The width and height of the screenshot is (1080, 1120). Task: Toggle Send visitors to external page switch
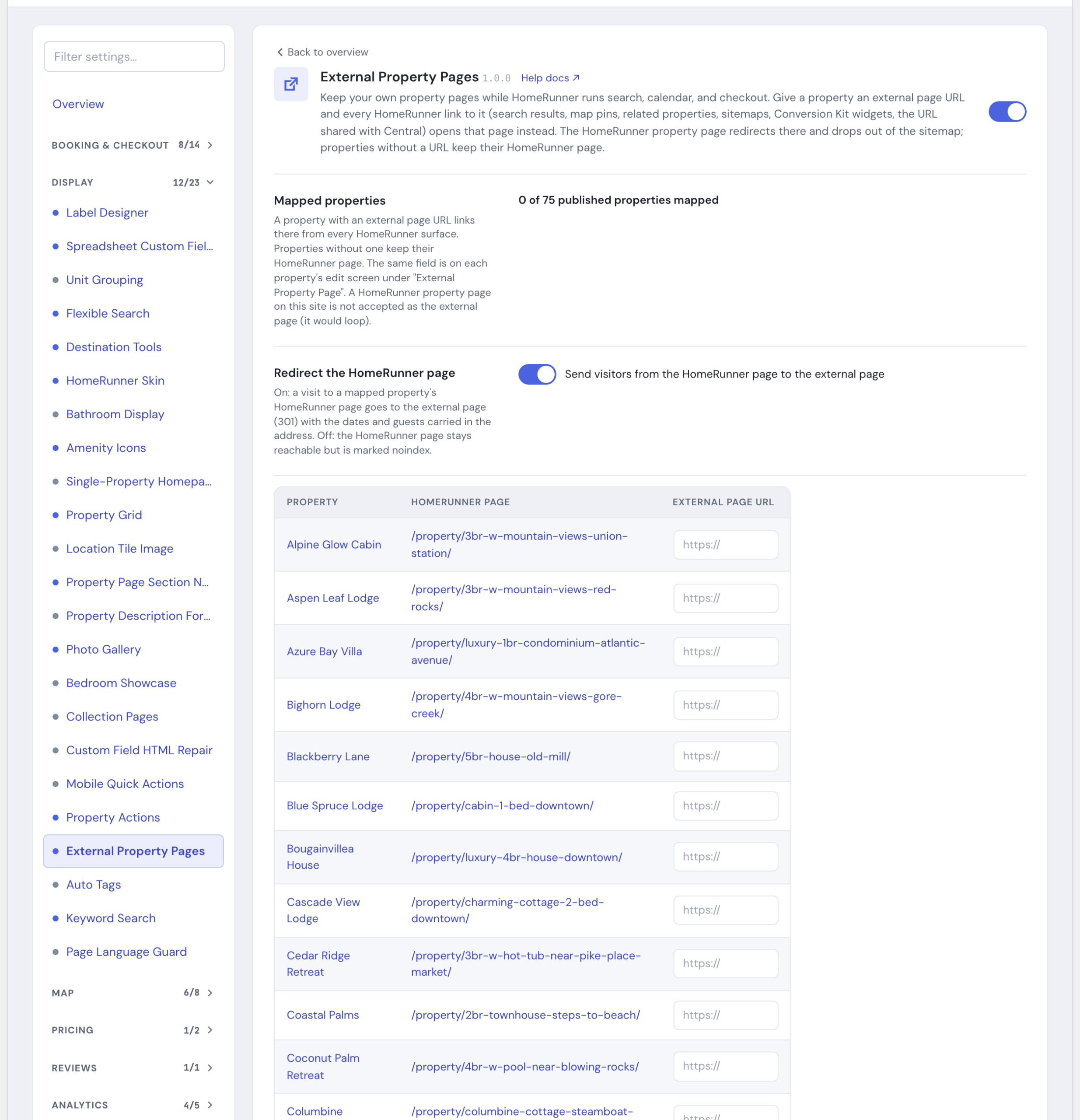tap(537, 374)
